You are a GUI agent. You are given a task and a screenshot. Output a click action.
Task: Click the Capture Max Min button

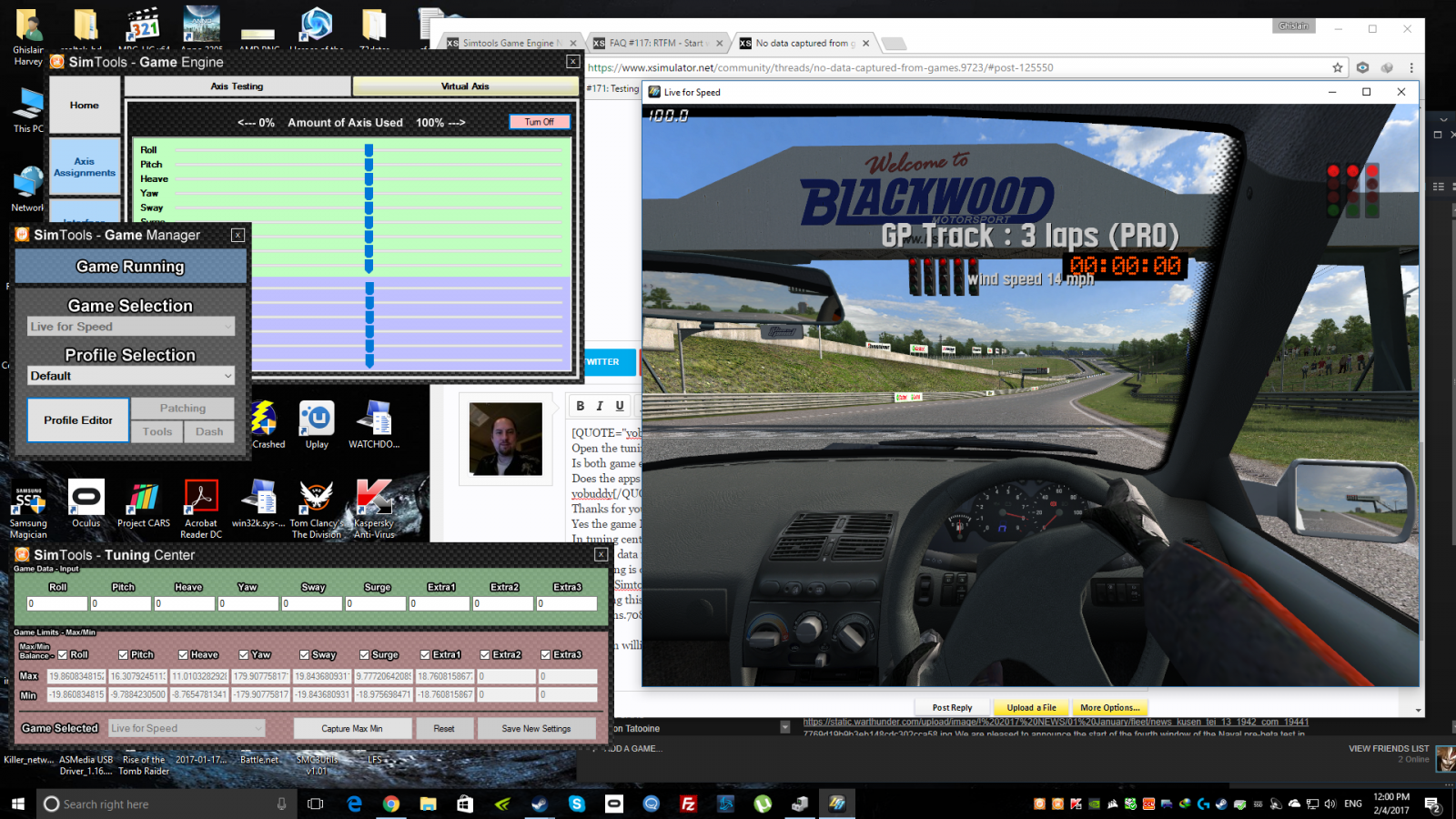[x=352, y=728]
